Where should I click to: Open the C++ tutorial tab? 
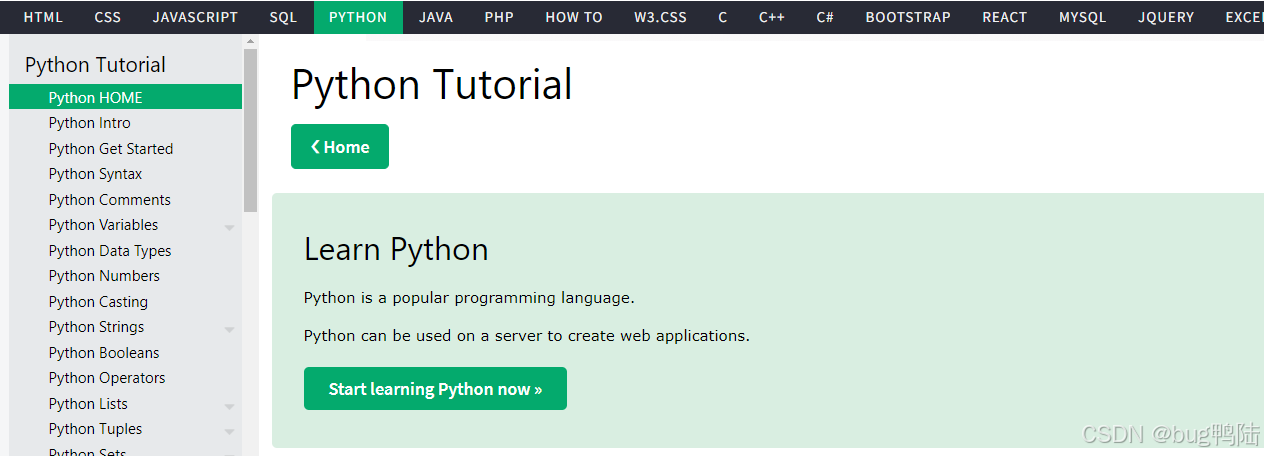(x=772, y=17)
